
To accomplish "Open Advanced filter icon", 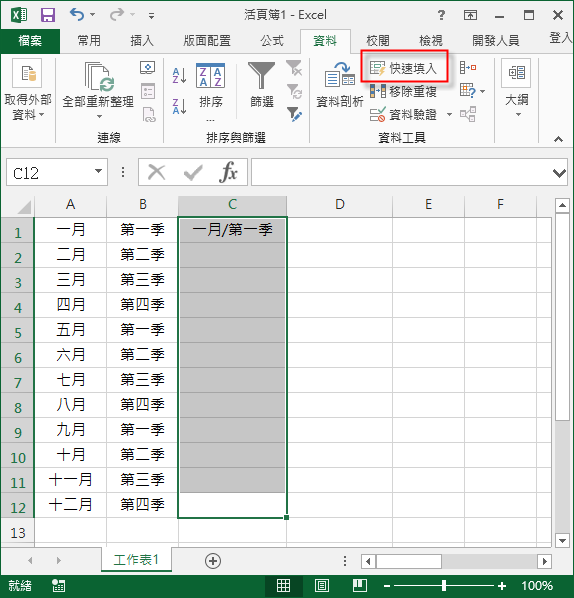I will (294, 114).
